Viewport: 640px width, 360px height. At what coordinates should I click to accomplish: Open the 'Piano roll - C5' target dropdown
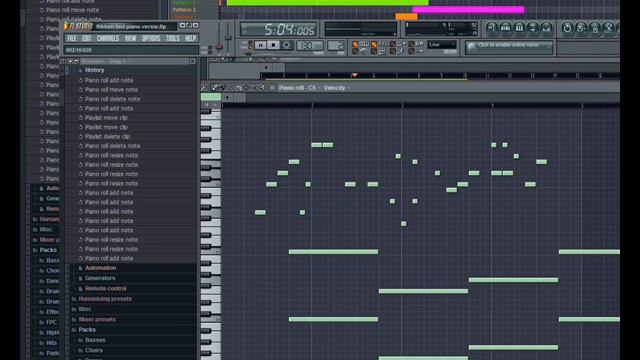click(x=299, y=88)
